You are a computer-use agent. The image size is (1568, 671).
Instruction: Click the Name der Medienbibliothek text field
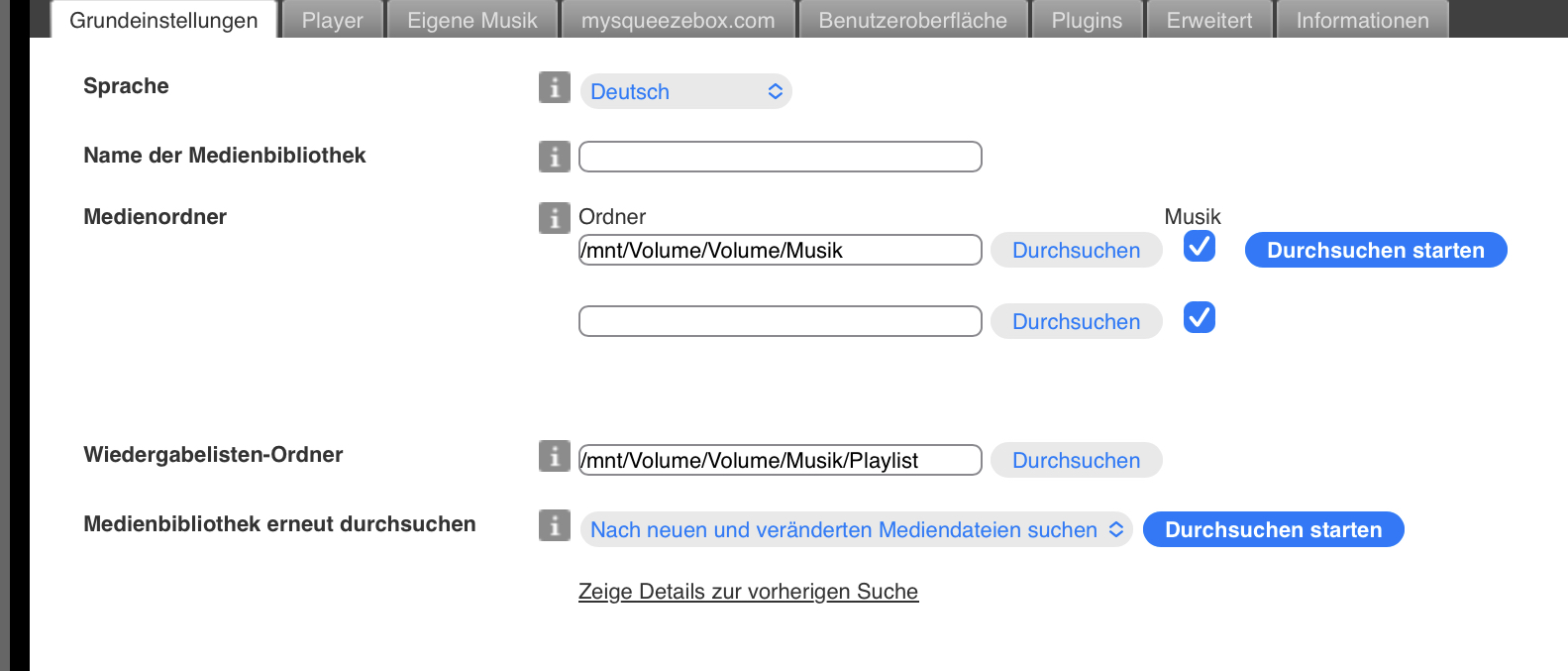click(781, 157)
